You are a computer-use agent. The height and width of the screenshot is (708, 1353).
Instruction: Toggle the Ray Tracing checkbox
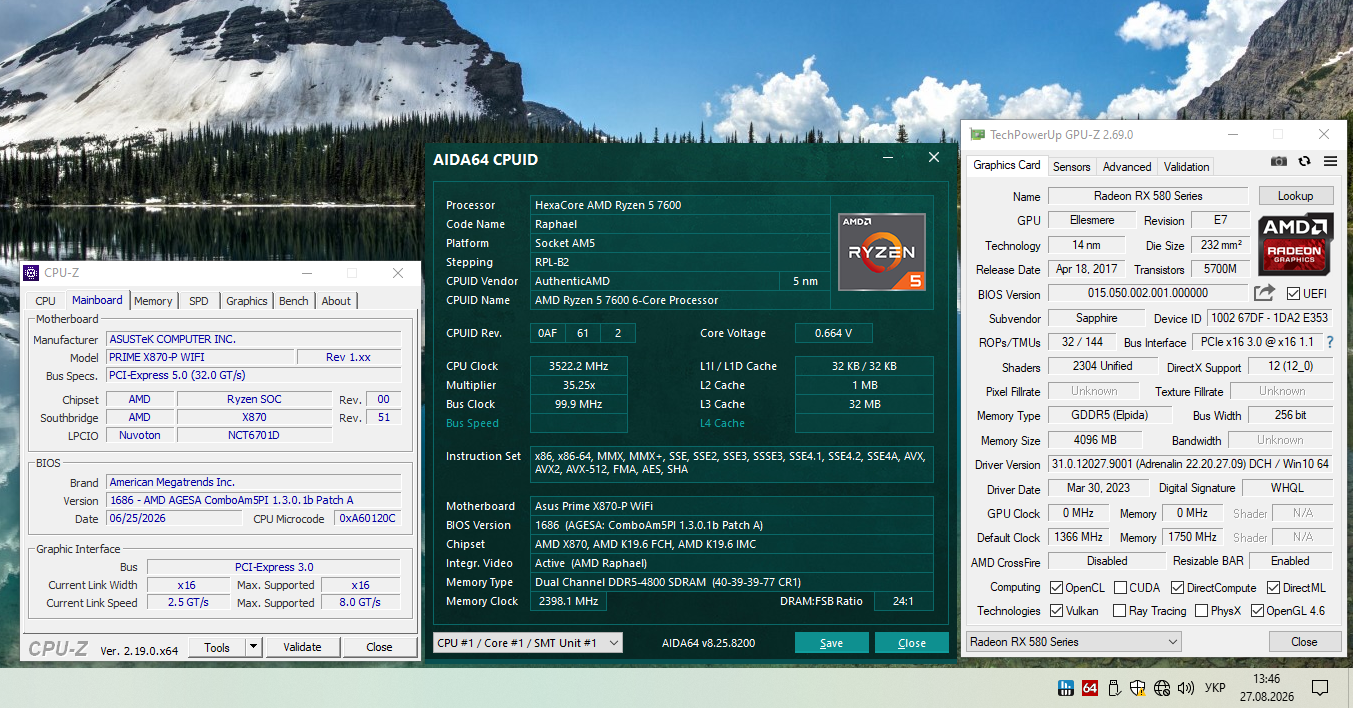1120,611
